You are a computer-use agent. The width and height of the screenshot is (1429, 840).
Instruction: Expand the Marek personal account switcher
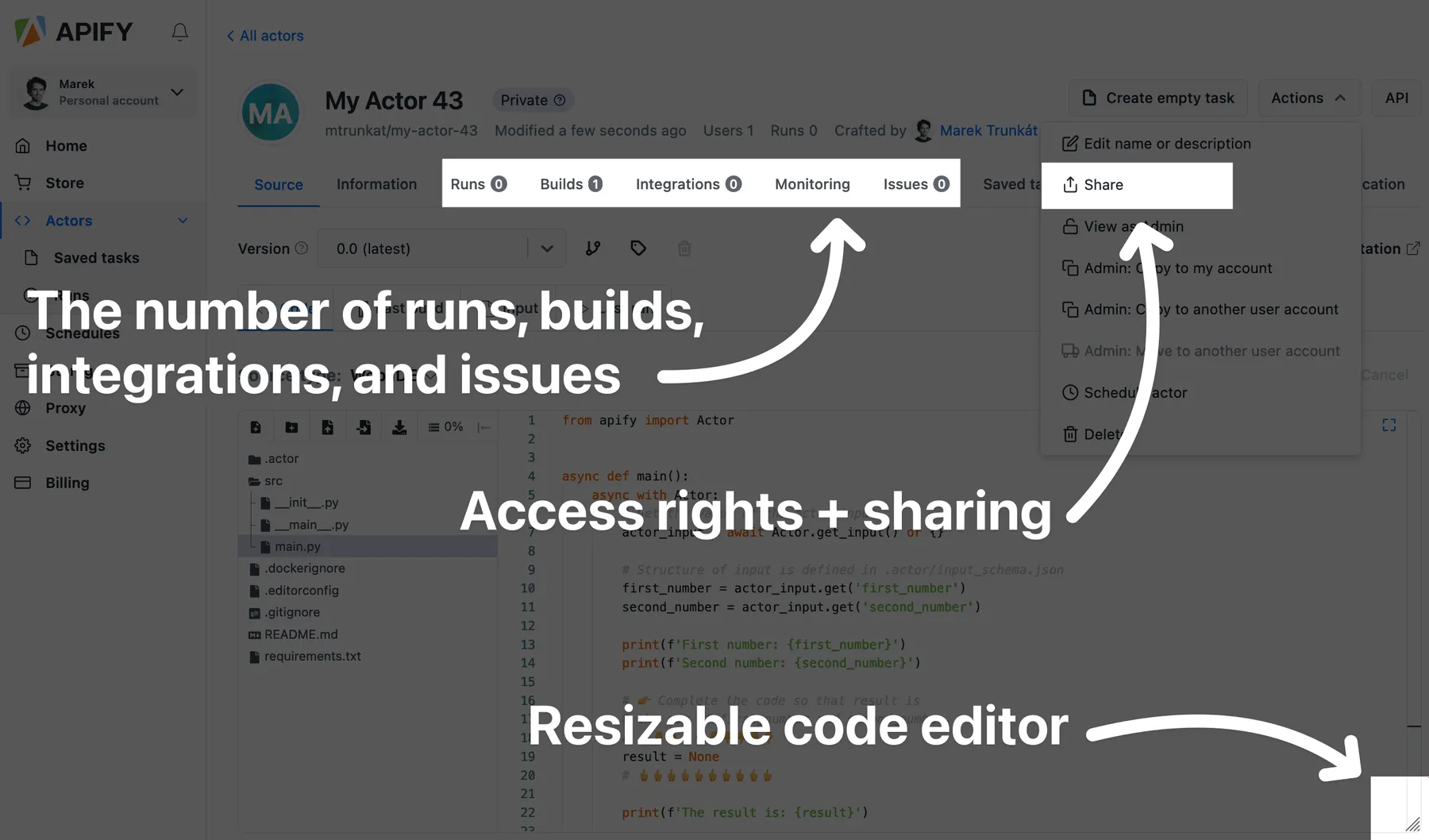(102, 92)
